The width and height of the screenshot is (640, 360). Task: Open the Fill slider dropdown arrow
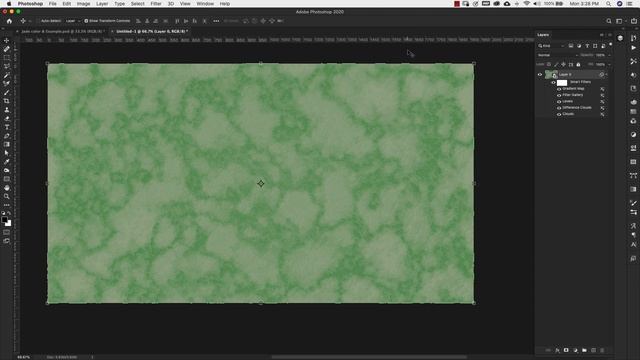pos(609,64)
